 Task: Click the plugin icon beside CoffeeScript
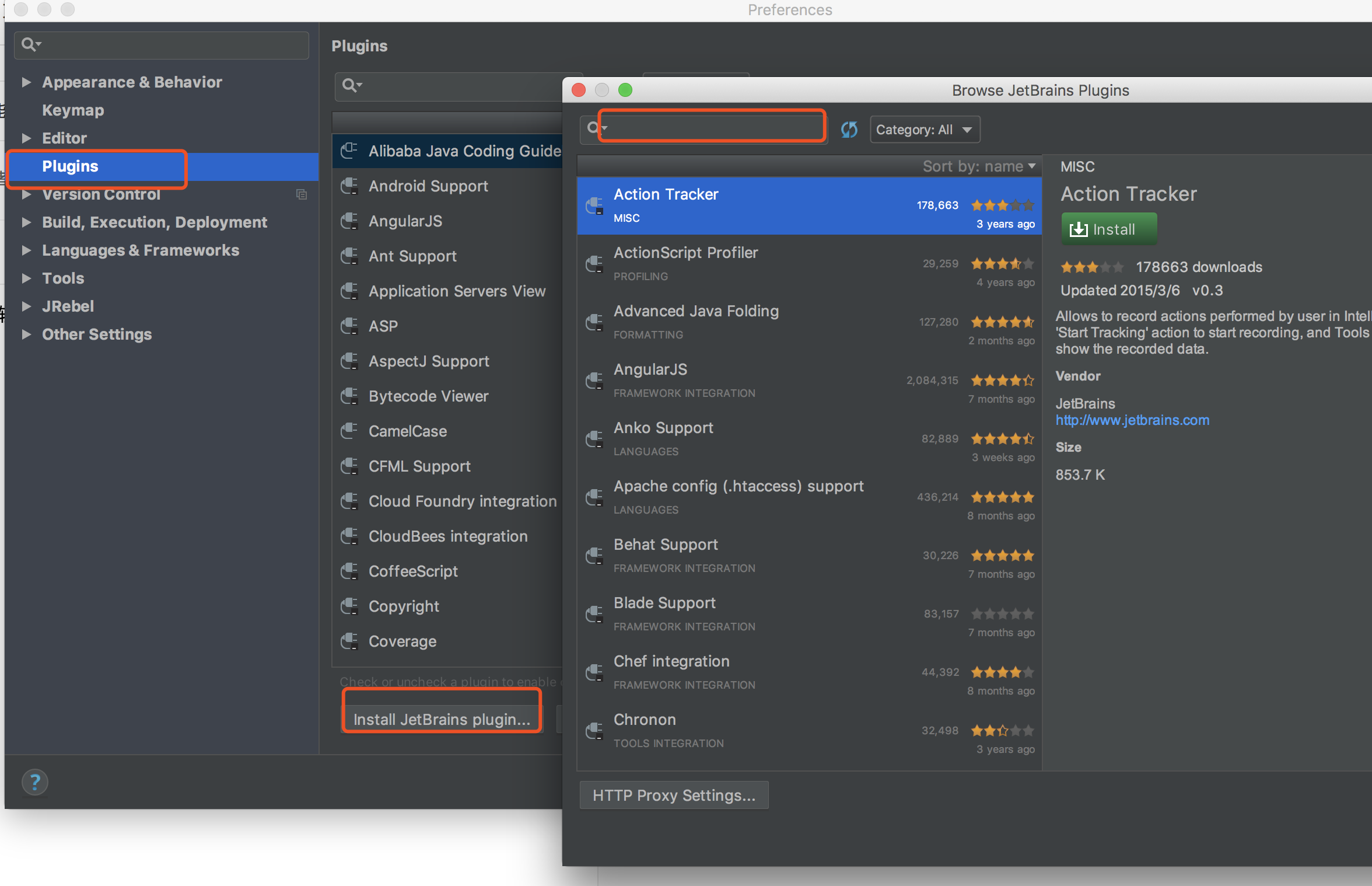click(349, 571)
